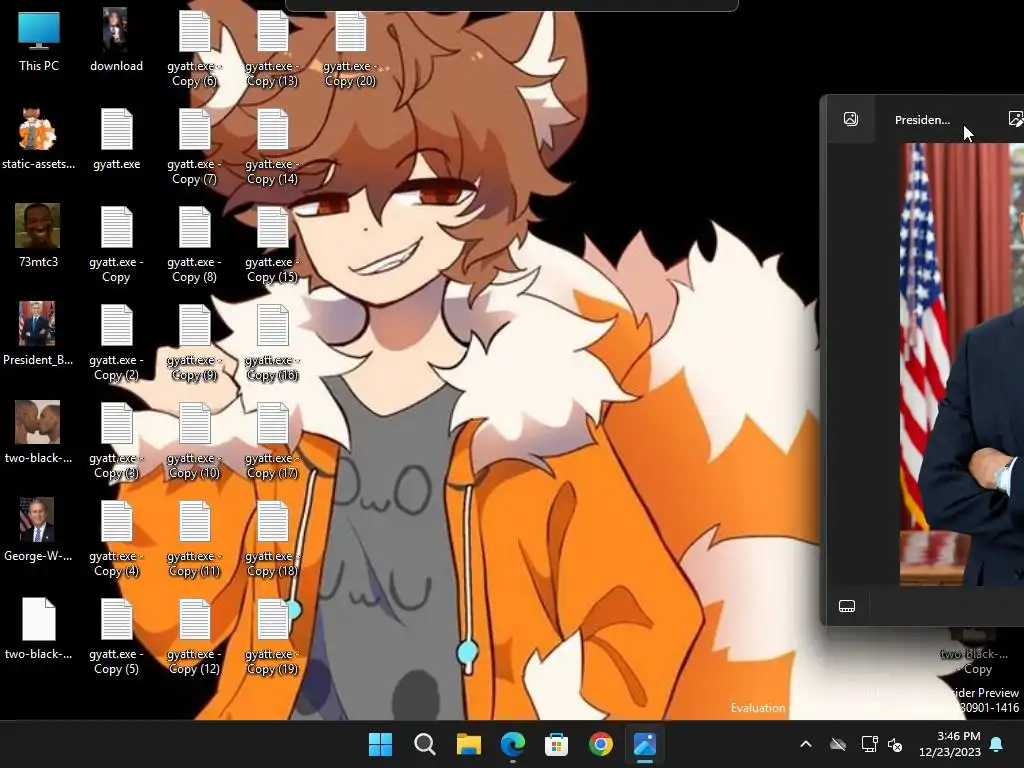Image resolution: width=1024 pixels, height=768 pixels.
Task: Show hidden system tray icons
Action: point(806,744)
